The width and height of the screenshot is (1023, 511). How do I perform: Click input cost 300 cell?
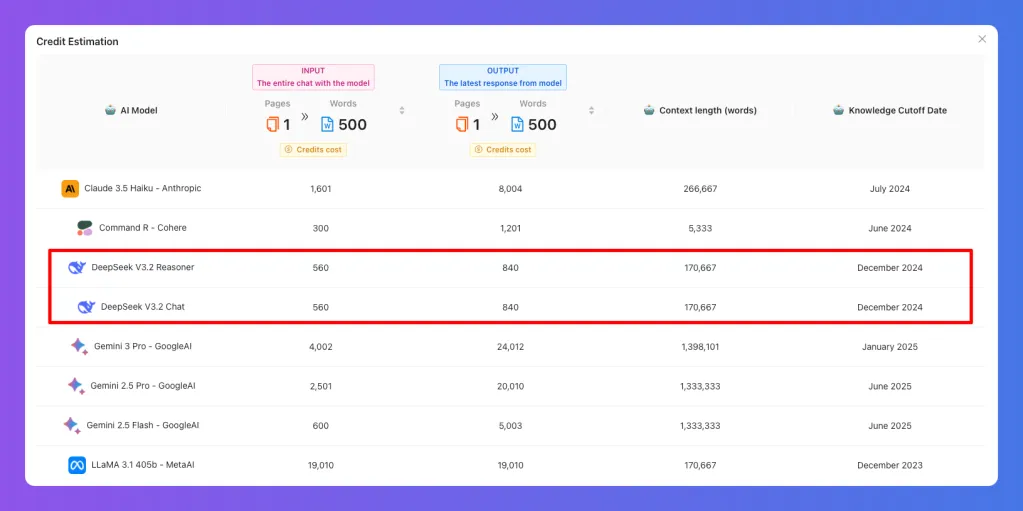(321, 228)
